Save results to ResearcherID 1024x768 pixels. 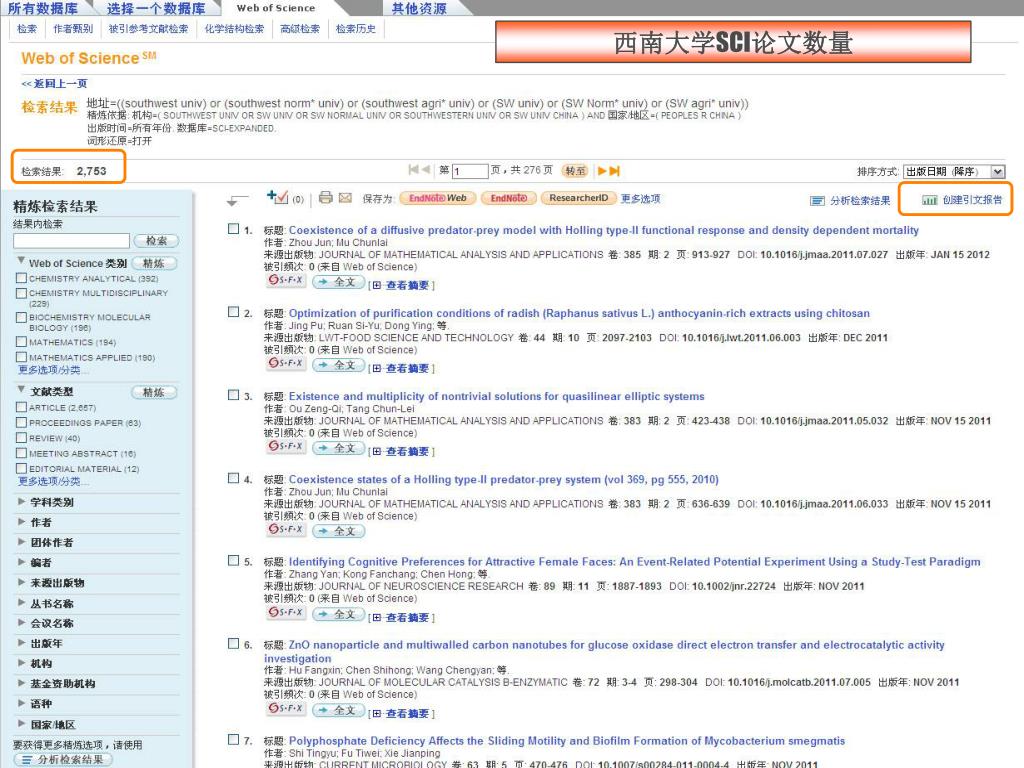579,198
